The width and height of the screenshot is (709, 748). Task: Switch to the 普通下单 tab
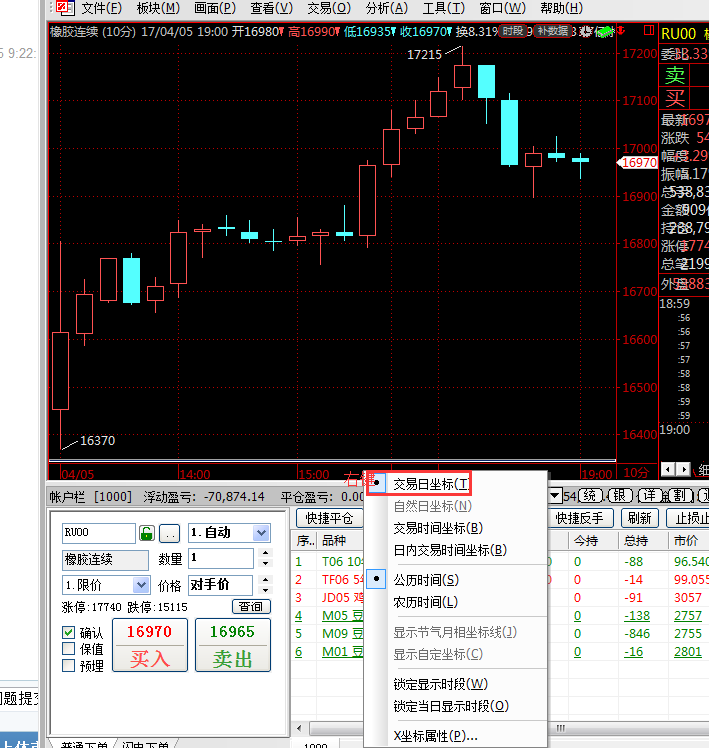[84, 744]
